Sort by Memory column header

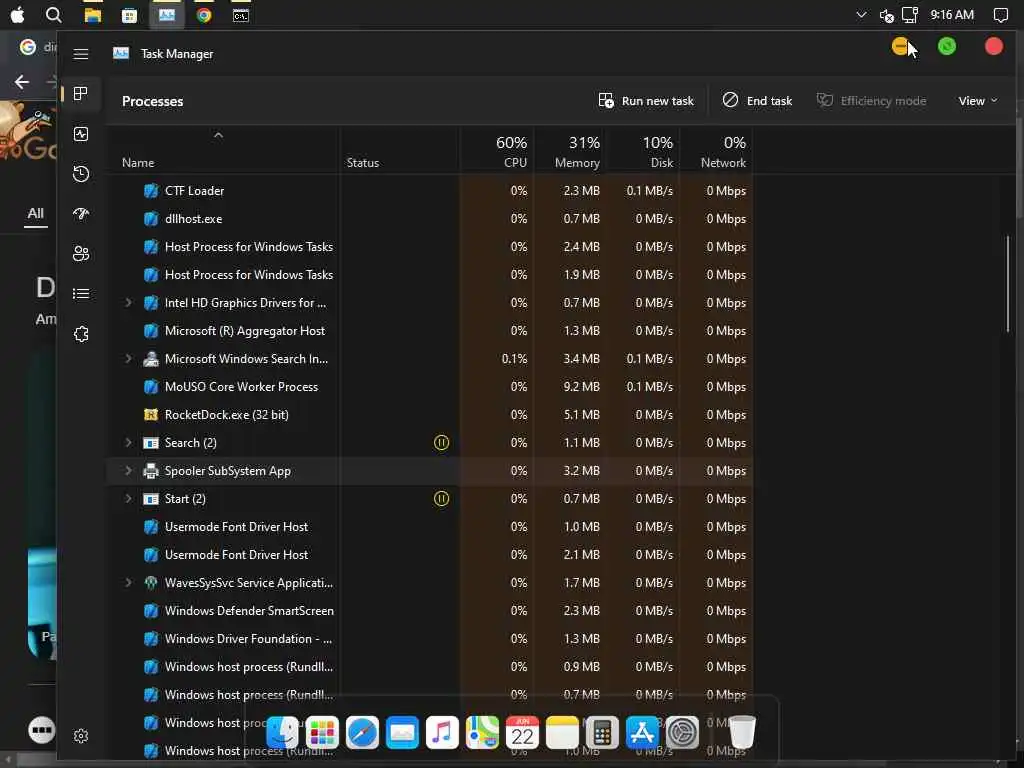571,152
